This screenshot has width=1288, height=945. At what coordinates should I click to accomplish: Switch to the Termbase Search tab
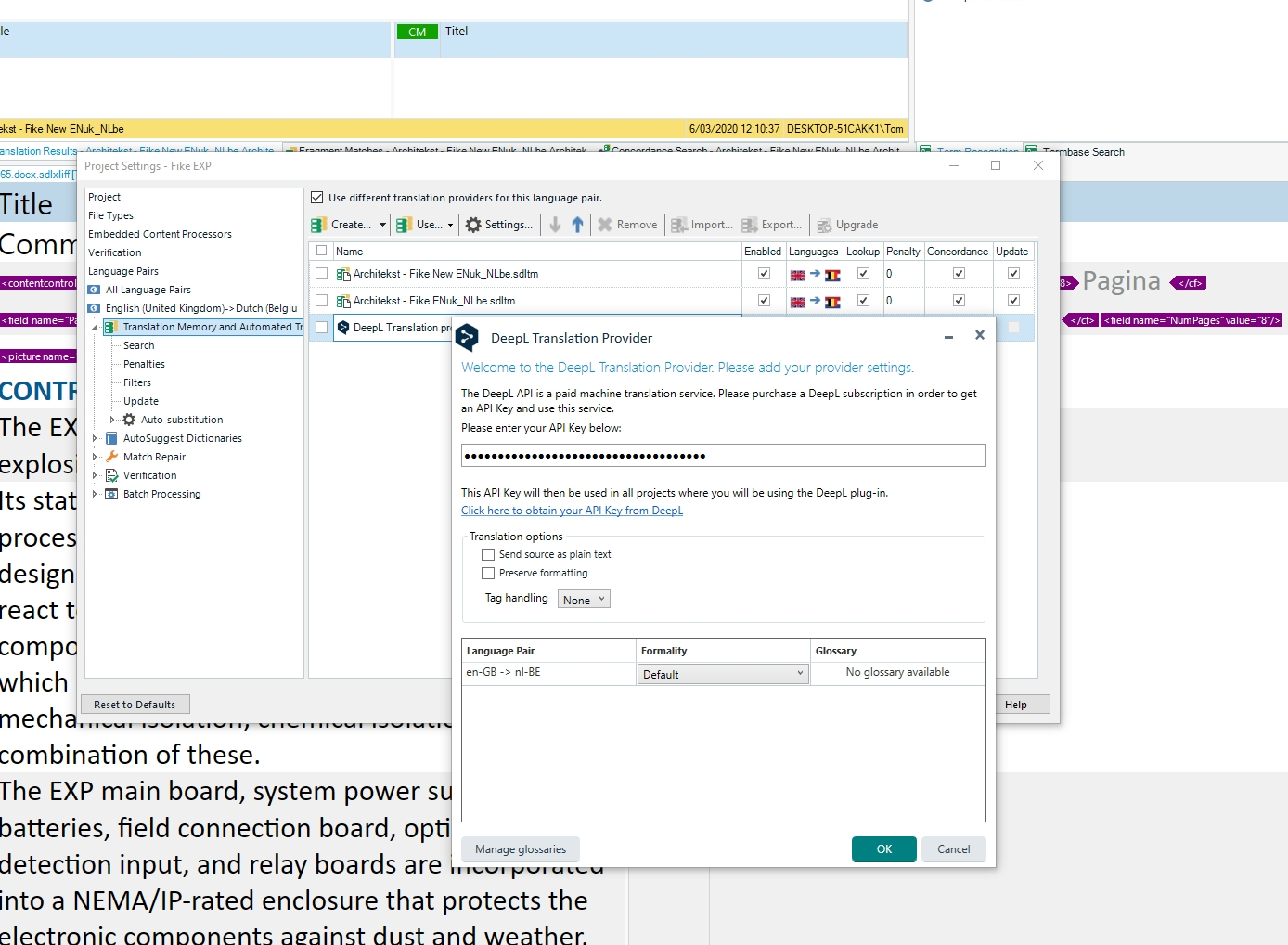click(1082, 152)
